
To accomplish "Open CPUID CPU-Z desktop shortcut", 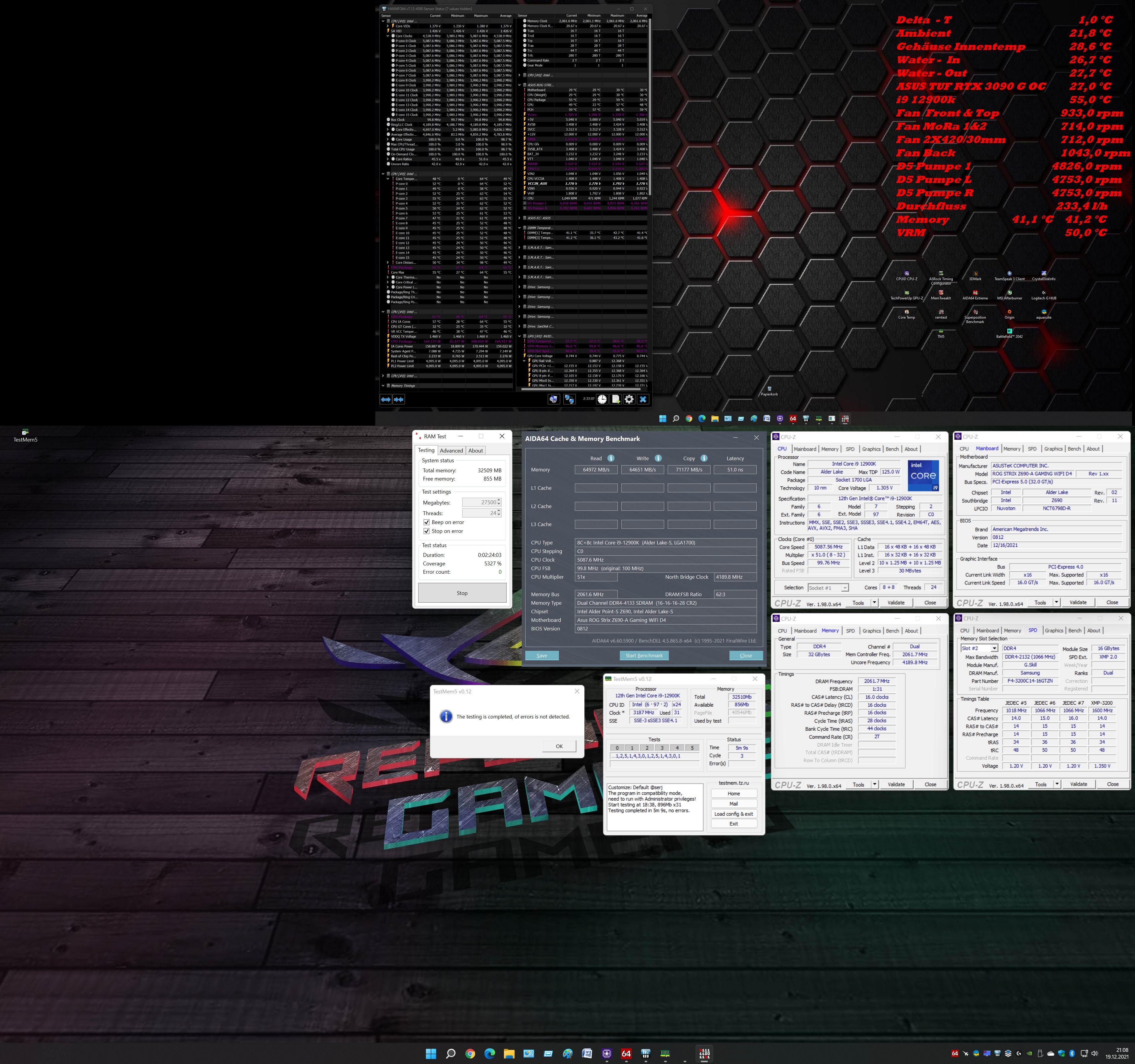I will 907,276.
